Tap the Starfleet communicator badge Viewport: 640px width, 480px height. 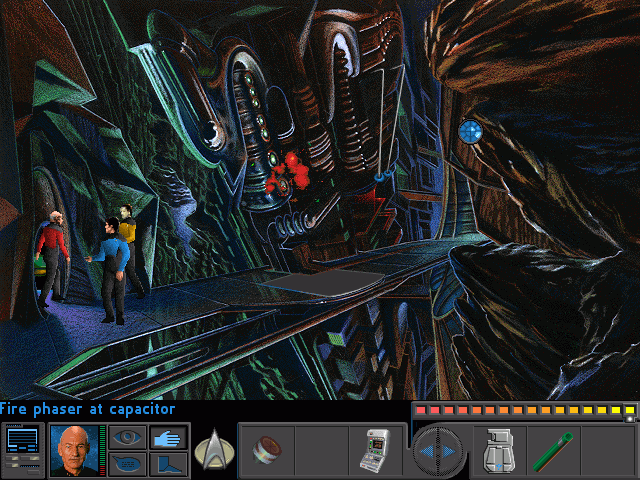point(212,449)
